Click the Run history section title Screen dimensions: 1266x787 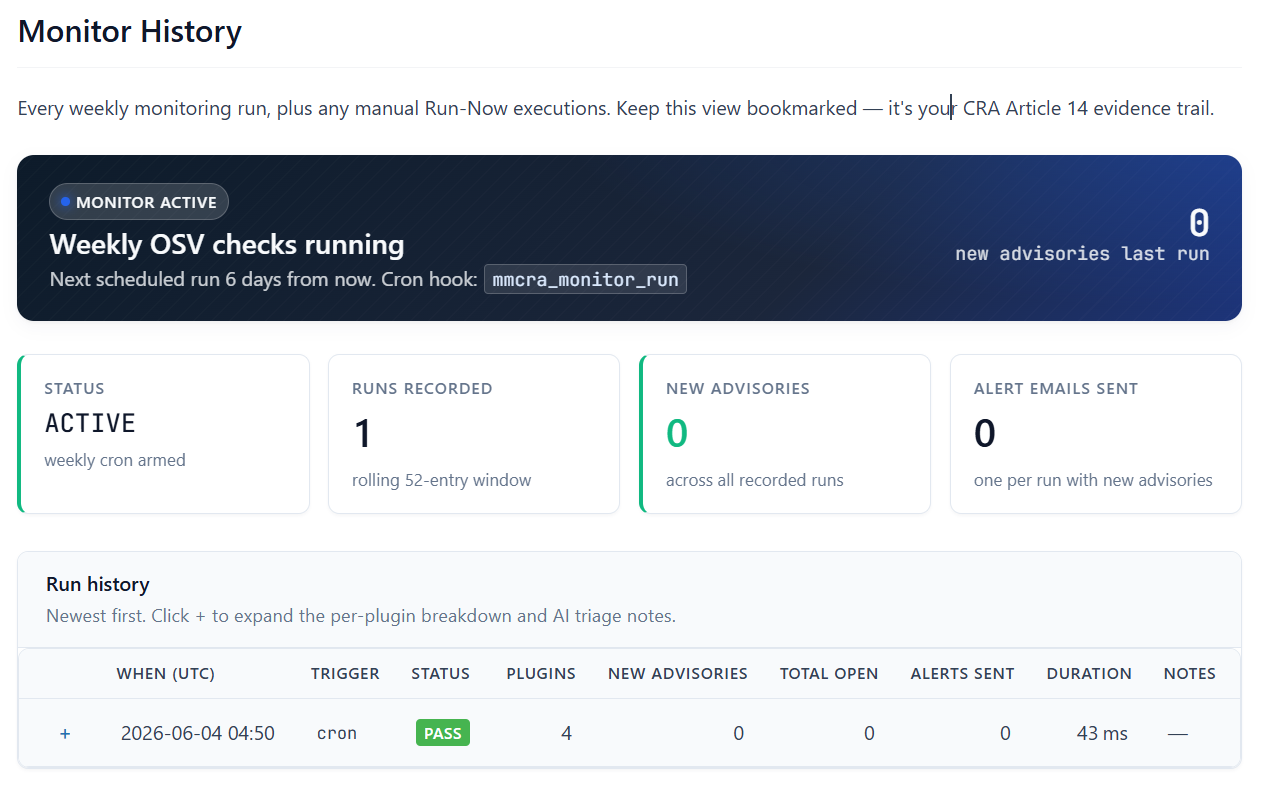[98, 584]
